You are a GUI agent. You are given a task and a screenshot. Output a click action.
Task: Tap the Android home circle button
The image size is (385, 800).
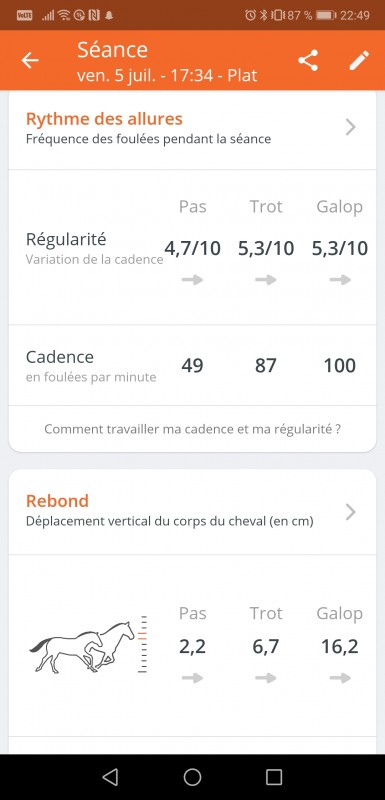click(x=192, y=777)
